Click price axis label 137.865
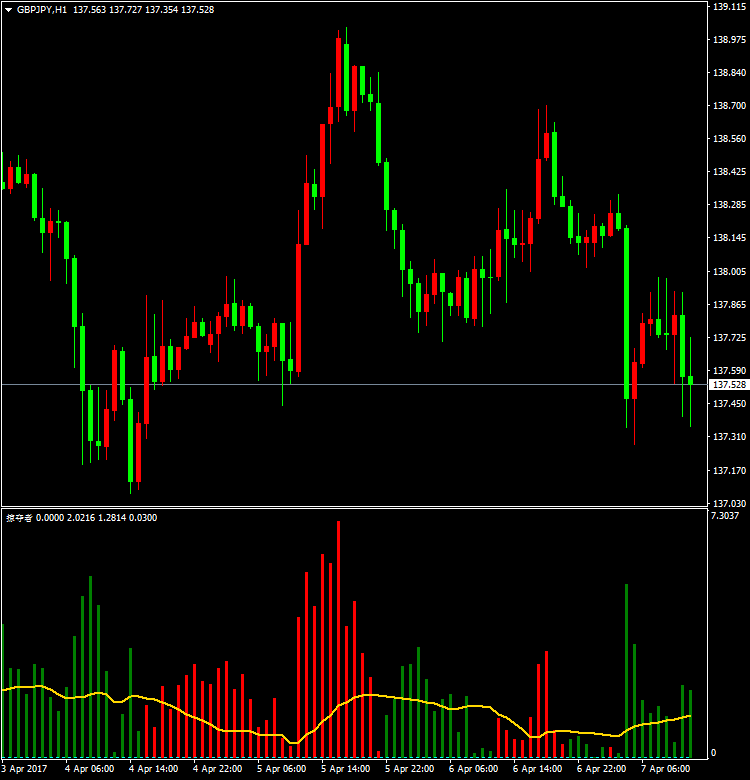Viewport: 750px width, 780px height. click(730, 304)
